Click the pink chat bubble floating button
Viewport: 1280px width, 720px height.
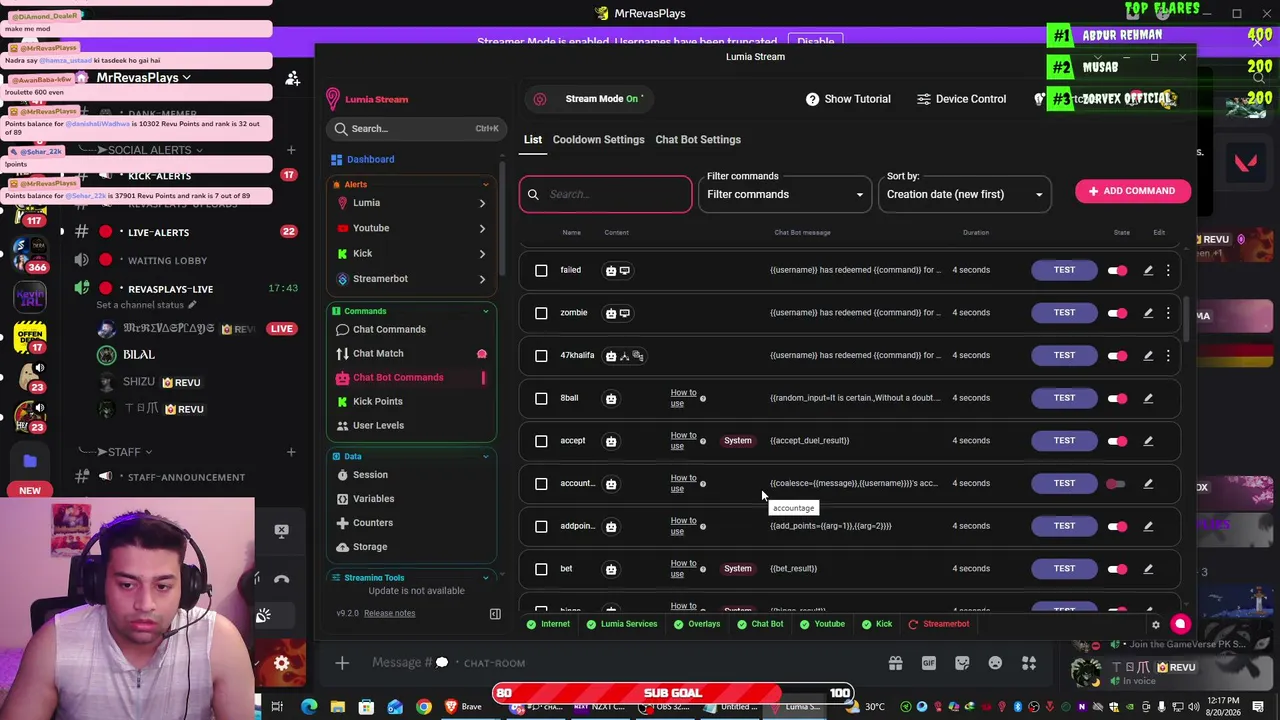click(x=1180, y=624)
